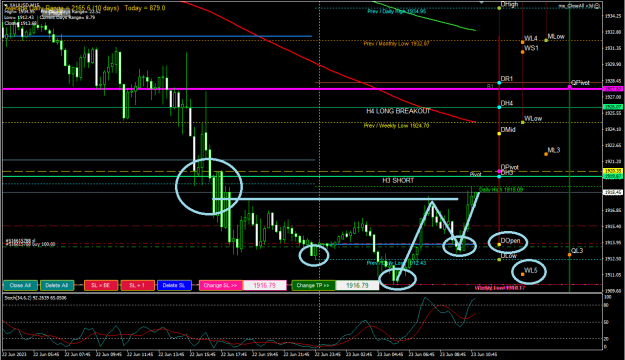625x360 pixels.
Task: Click the WL4 level label
Action: pyautogui.click(x=531, y=38)
